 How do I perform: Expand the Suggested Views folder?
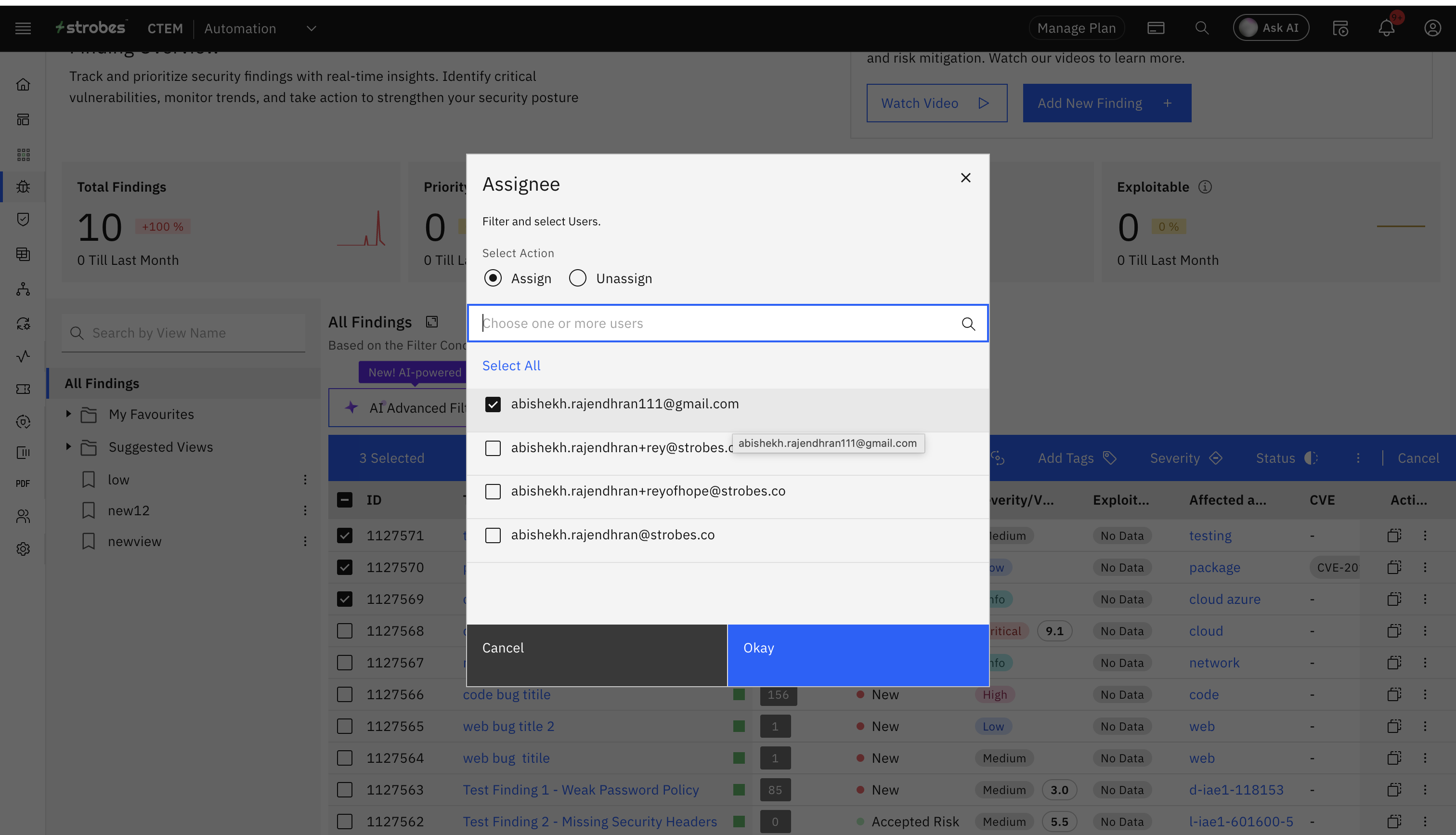point(68,447)
